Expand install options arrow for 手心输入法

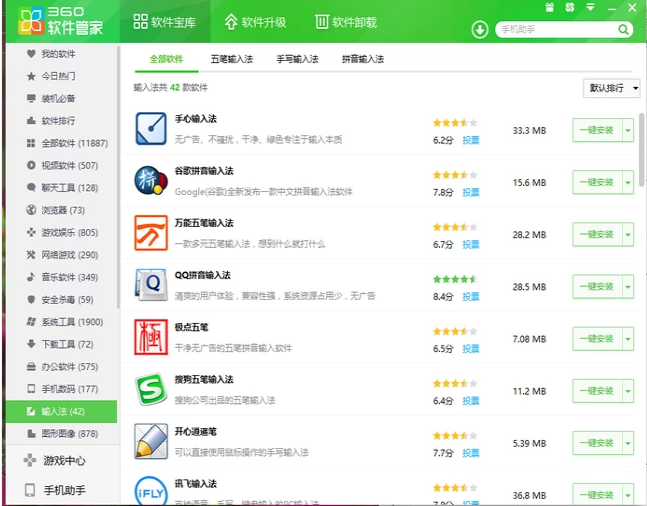628,130
